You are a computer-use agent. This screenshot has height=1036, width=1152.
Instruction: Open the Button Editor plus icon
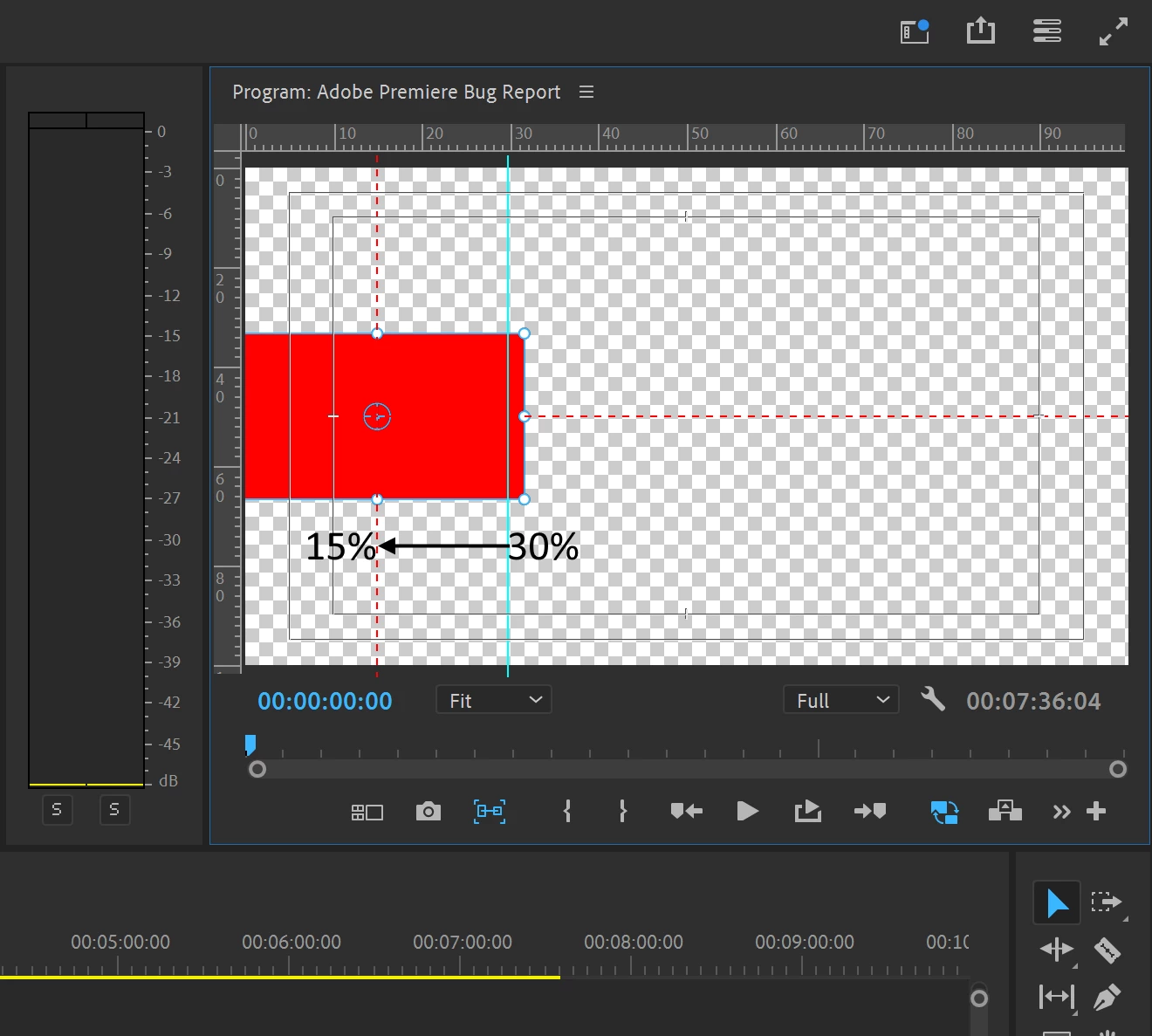pos(1096,812)
